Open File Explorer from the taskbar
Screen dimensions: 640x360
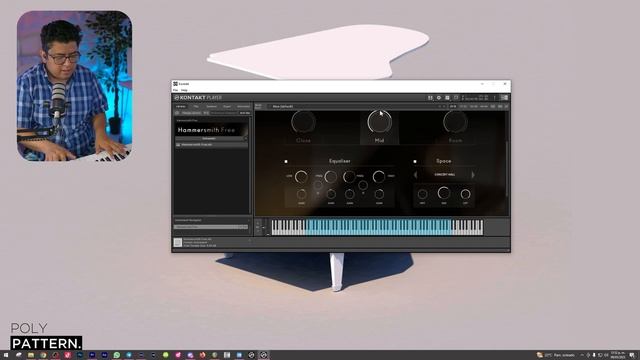[31, 355]
